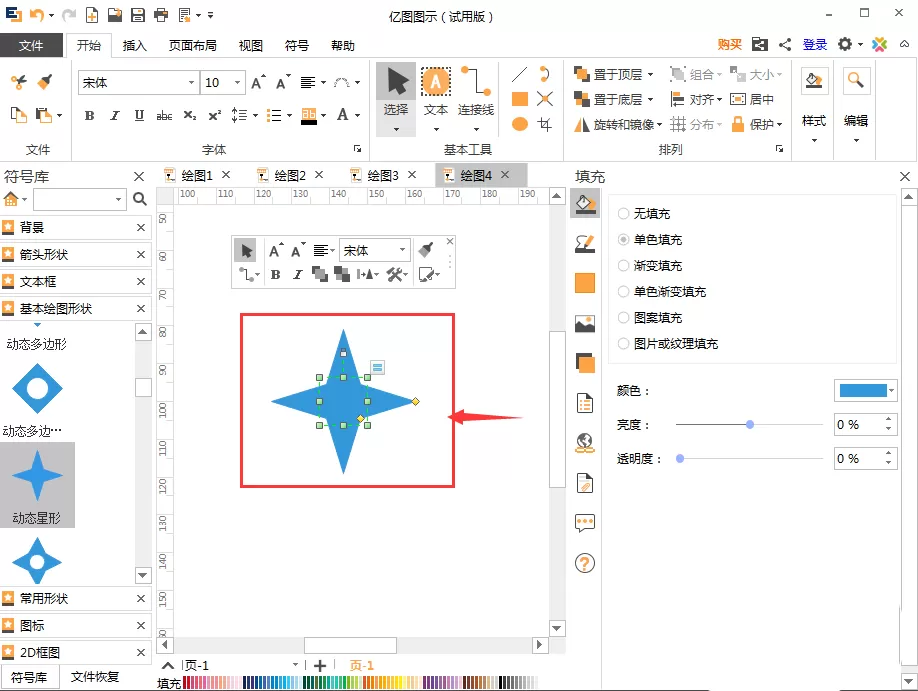The image size is (918, 691).
Task: Pick the rectangle shape tool
Action: 519,99
